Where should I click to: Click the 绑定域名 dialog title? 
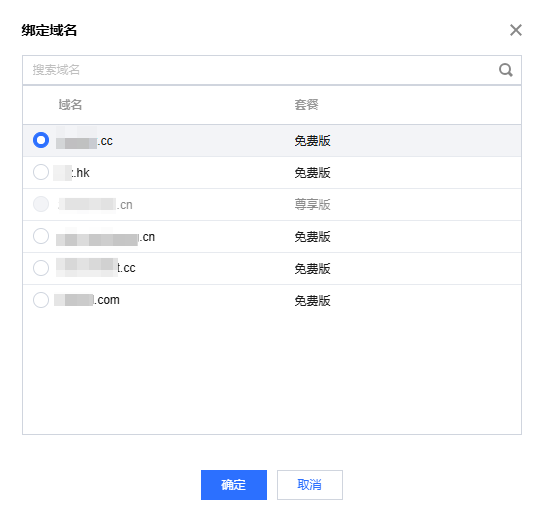[x=49, y=30]
